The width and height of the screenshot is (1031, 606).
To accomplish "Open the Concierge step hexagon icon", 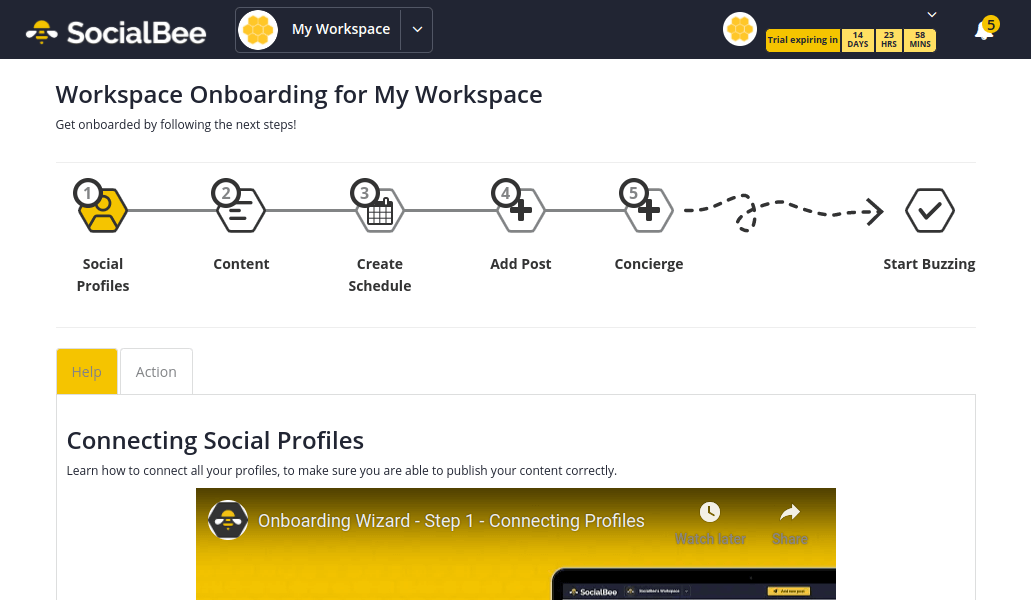I will [x=648, y=209].
